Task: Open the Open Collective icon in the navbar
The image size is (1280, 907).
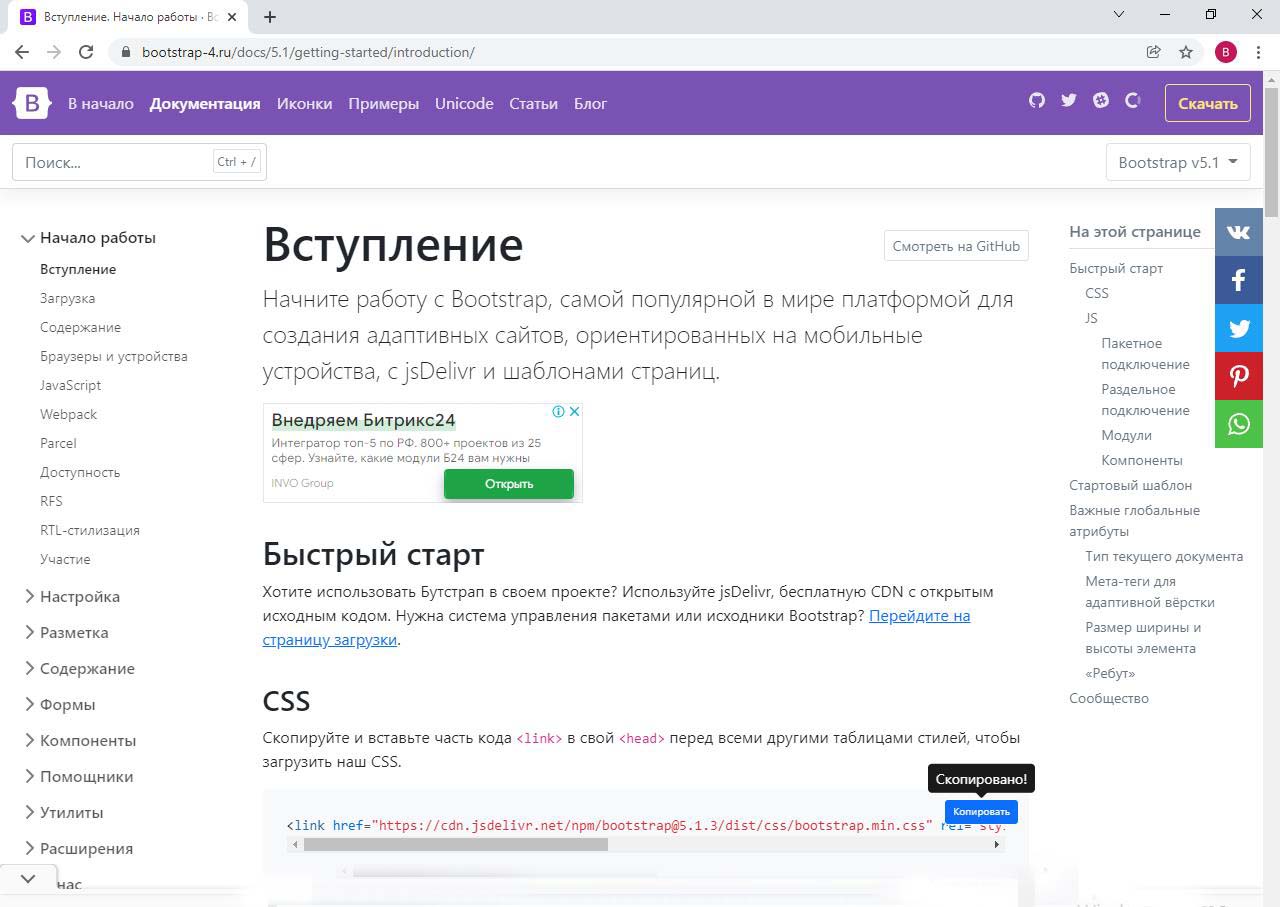Action: (1133, 100)
